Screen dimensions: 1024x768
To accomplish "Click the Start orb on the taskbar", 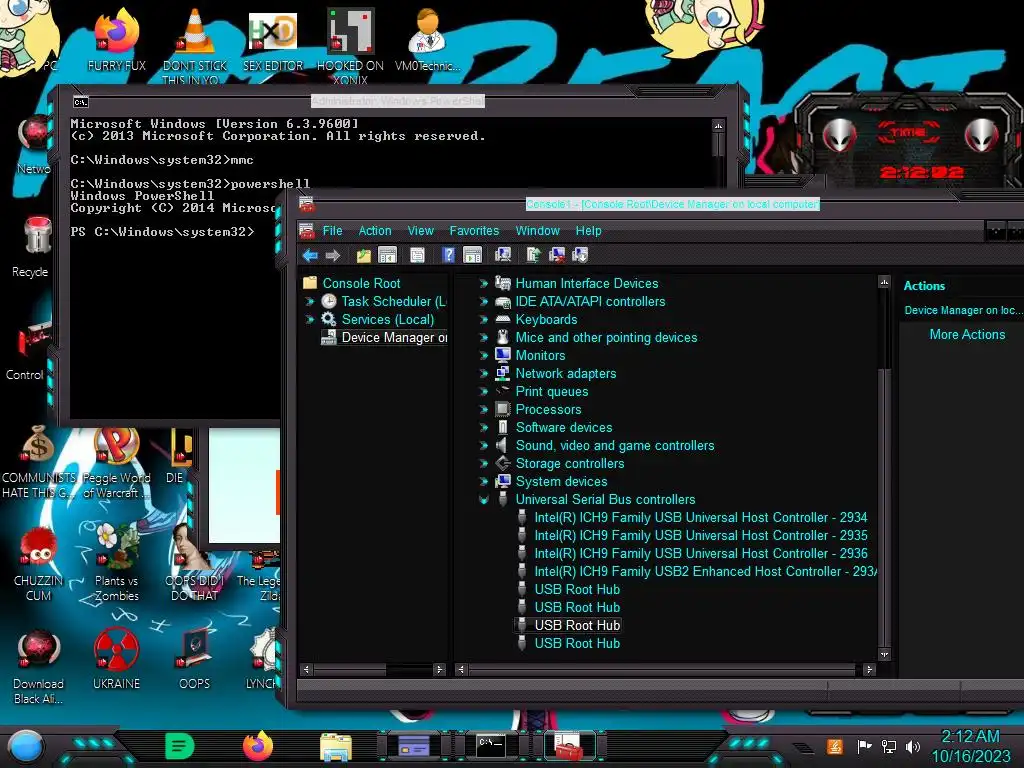I will (25, 747).
